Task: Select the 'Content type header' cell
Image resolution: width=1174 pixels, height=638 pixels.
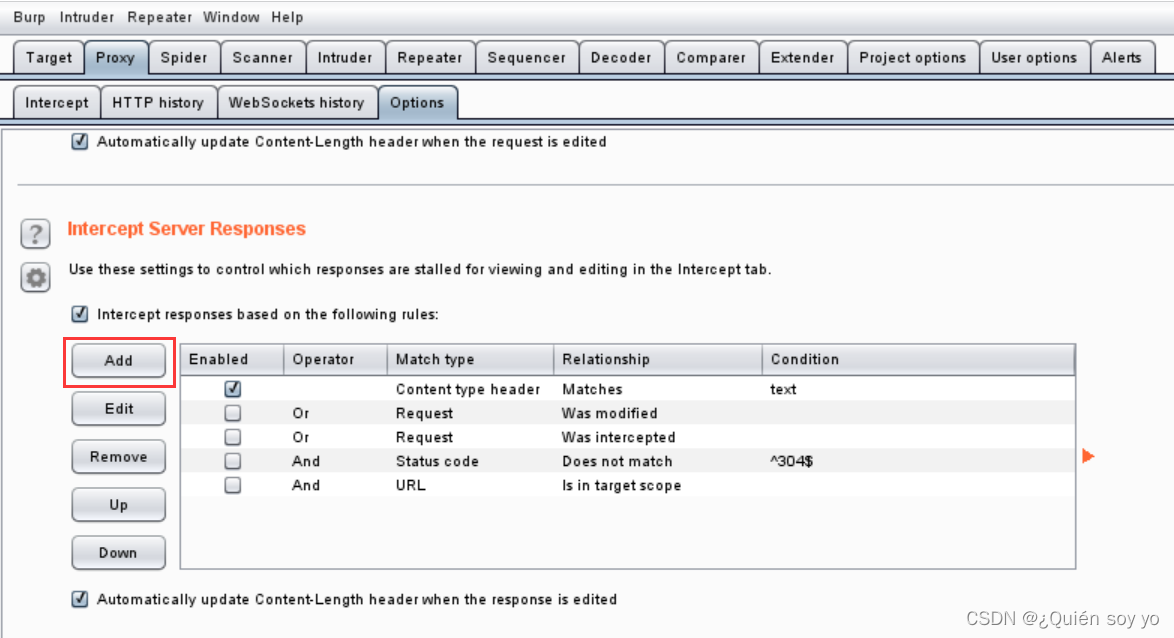Action: click(468, 389)
